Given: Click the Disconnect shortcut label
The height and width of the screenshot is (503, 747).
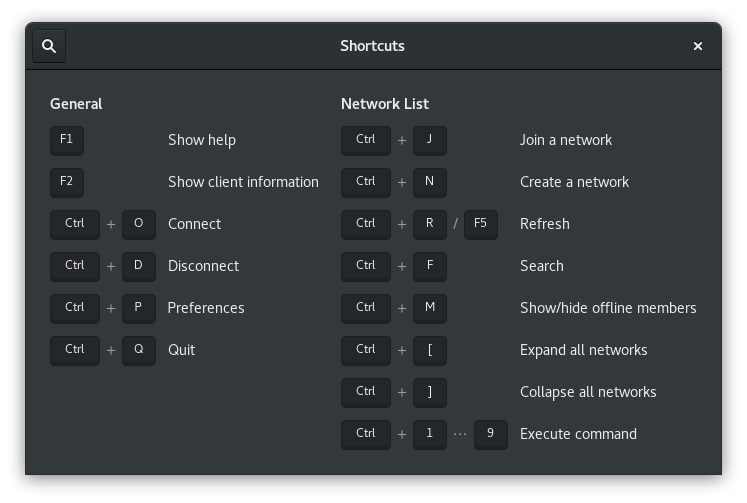Looking at the screenshot, I should pyautogui.click(x=203, y=266).
